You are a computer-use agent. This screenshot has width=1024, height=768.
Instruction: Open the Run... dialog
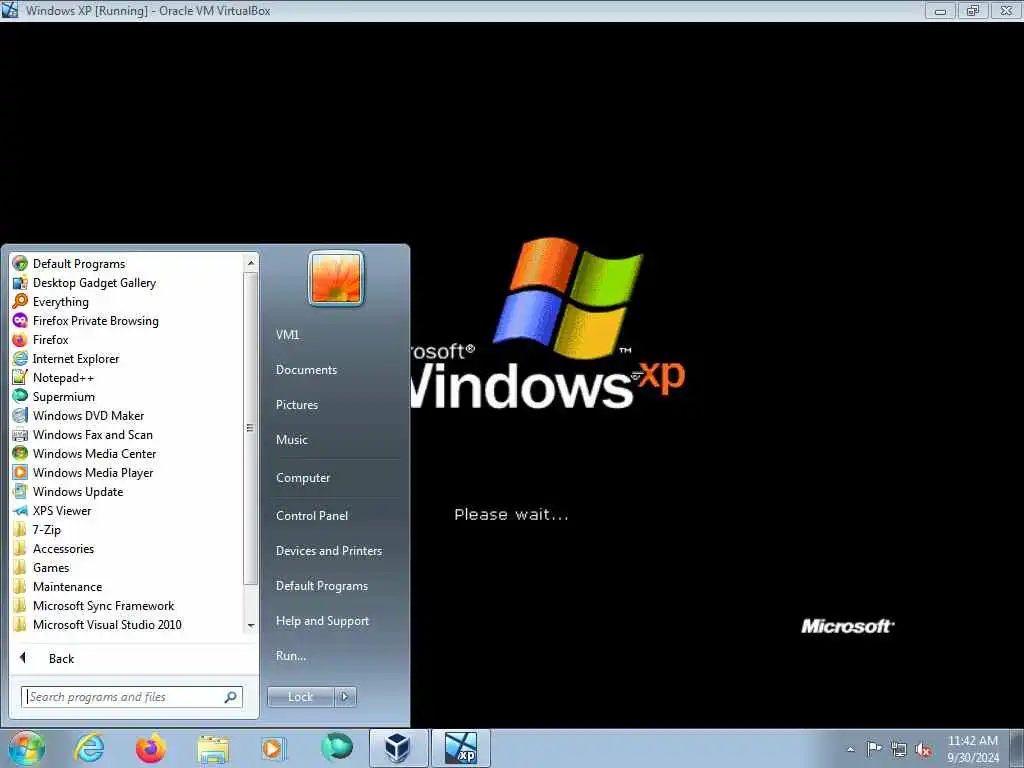(x=291, y=656)
